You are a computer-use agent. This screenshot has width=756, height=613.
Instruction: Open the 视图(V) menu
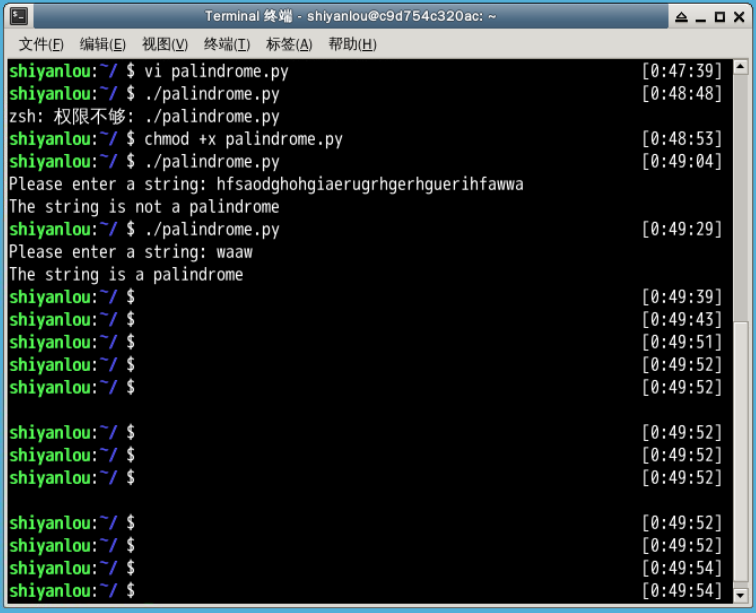click(x=165, y=44)
